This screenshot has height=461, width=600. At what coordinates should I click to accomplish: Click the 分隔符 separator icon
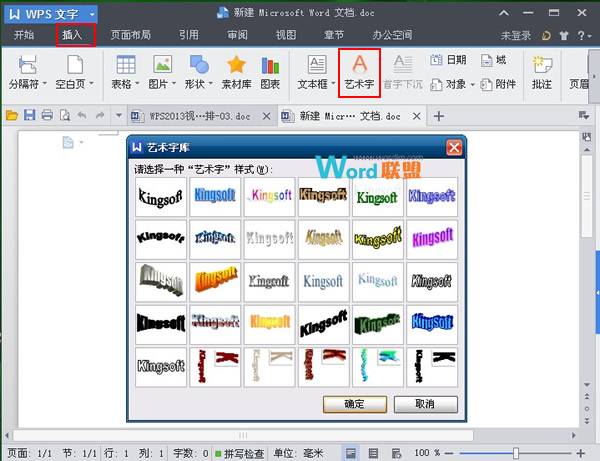28,64
